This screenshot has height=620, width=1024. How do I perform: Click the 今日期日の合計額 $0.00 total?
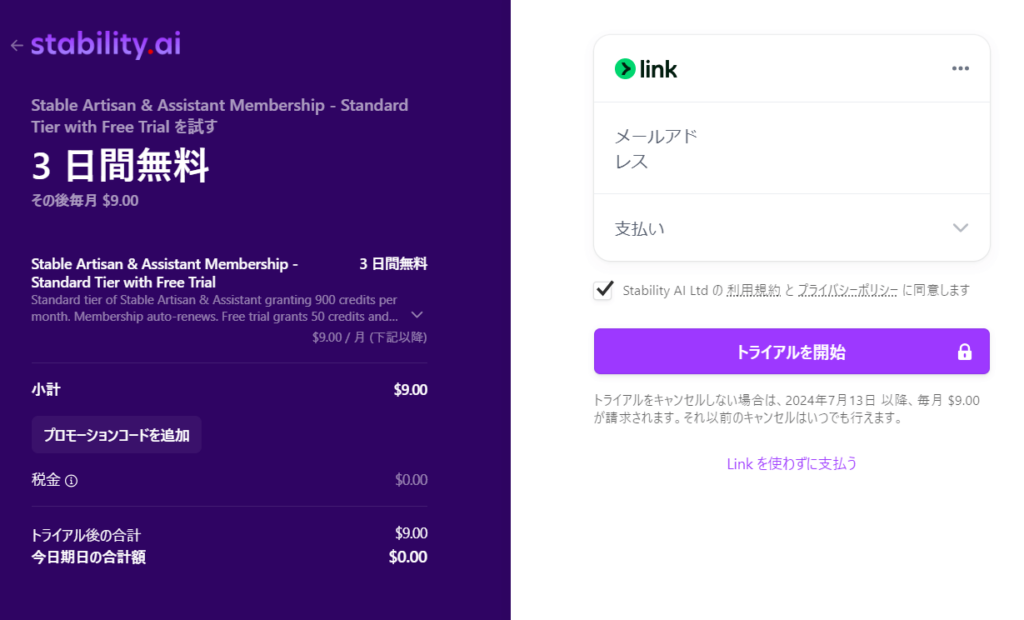(408, 557)
